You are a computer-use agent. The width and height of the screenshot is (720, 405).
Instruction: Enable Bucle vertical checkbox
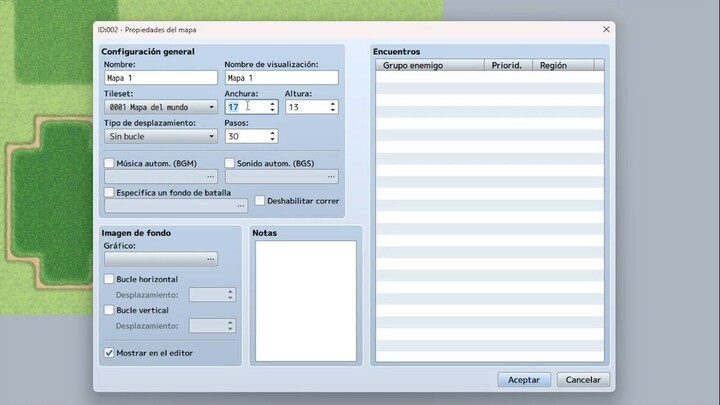pos(109,310)
